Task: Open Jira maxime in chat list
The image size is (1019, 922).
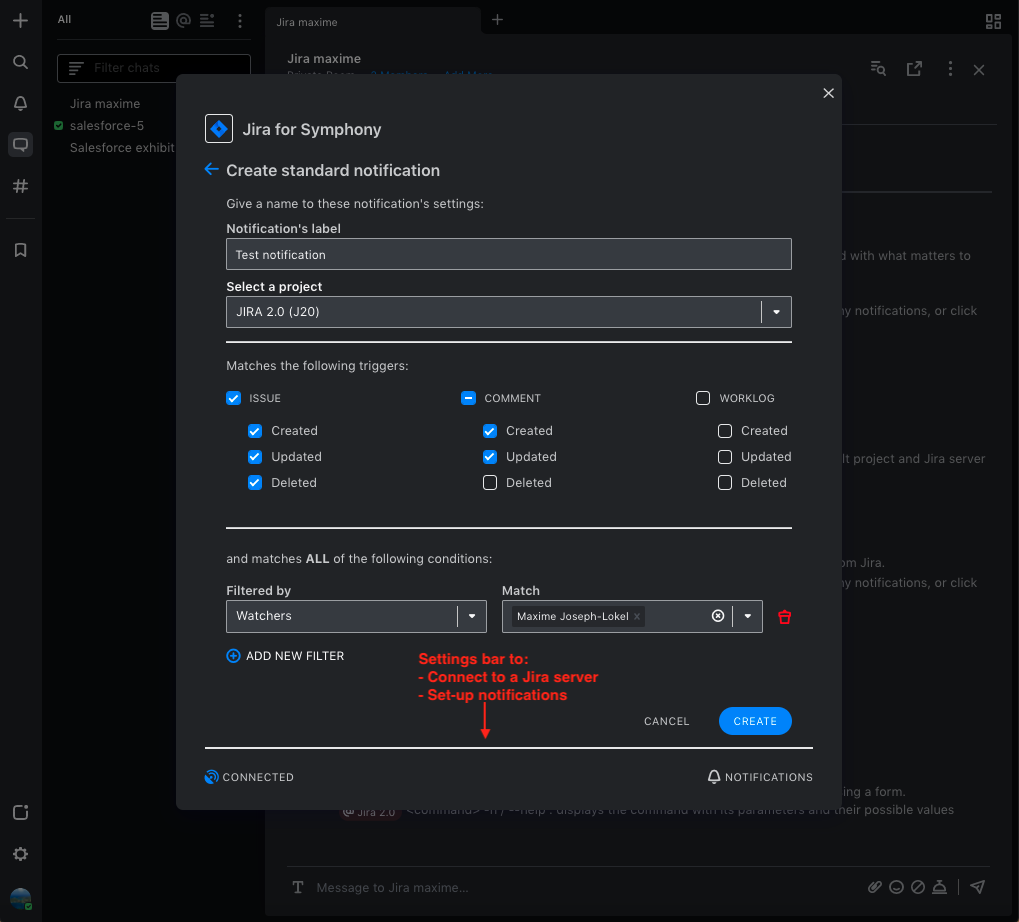Action: (105, 104)
